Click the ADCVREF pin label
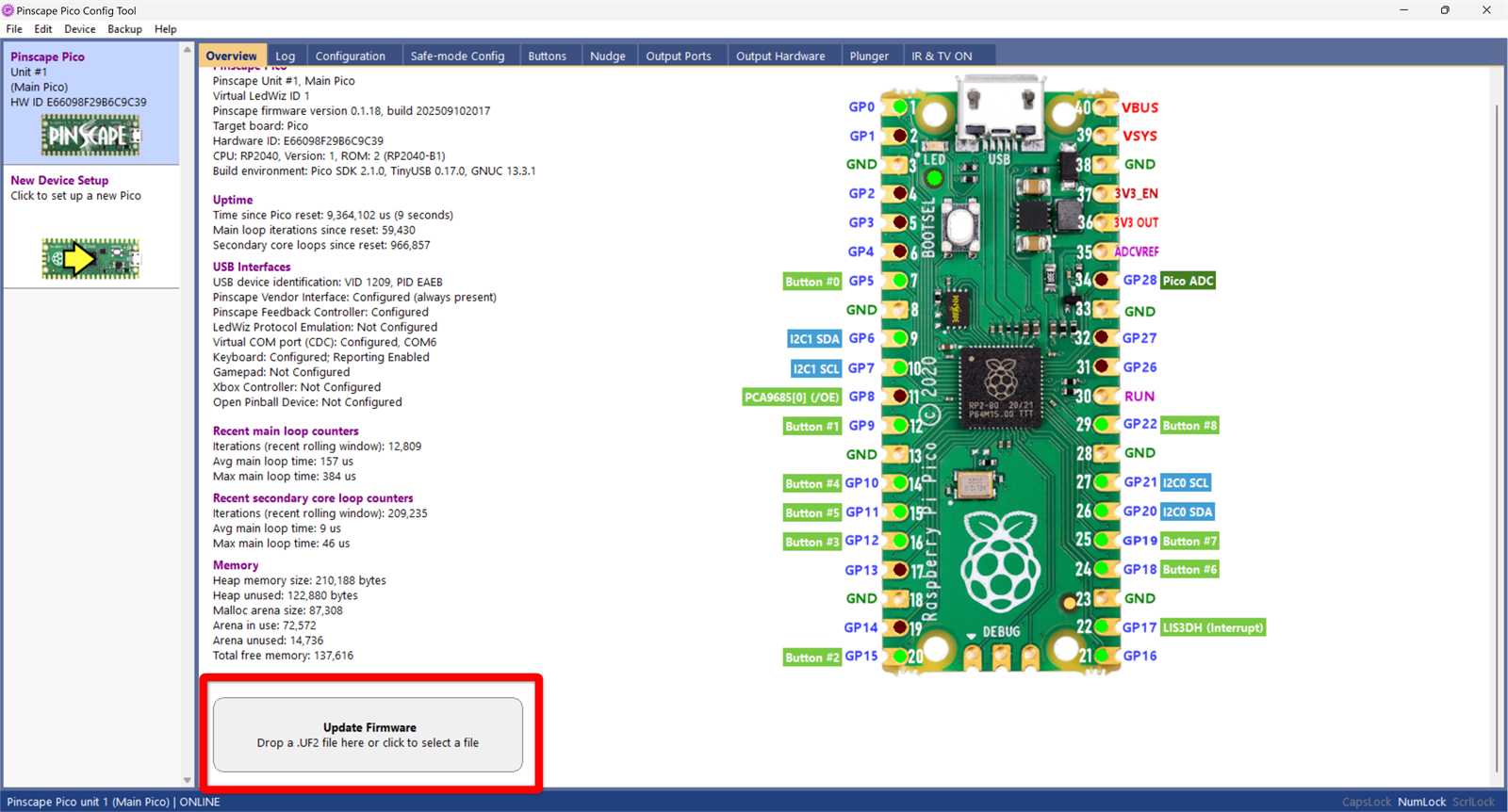Screen dimensions: 1508x812 pyautogui.click(x=1137, y=252)
